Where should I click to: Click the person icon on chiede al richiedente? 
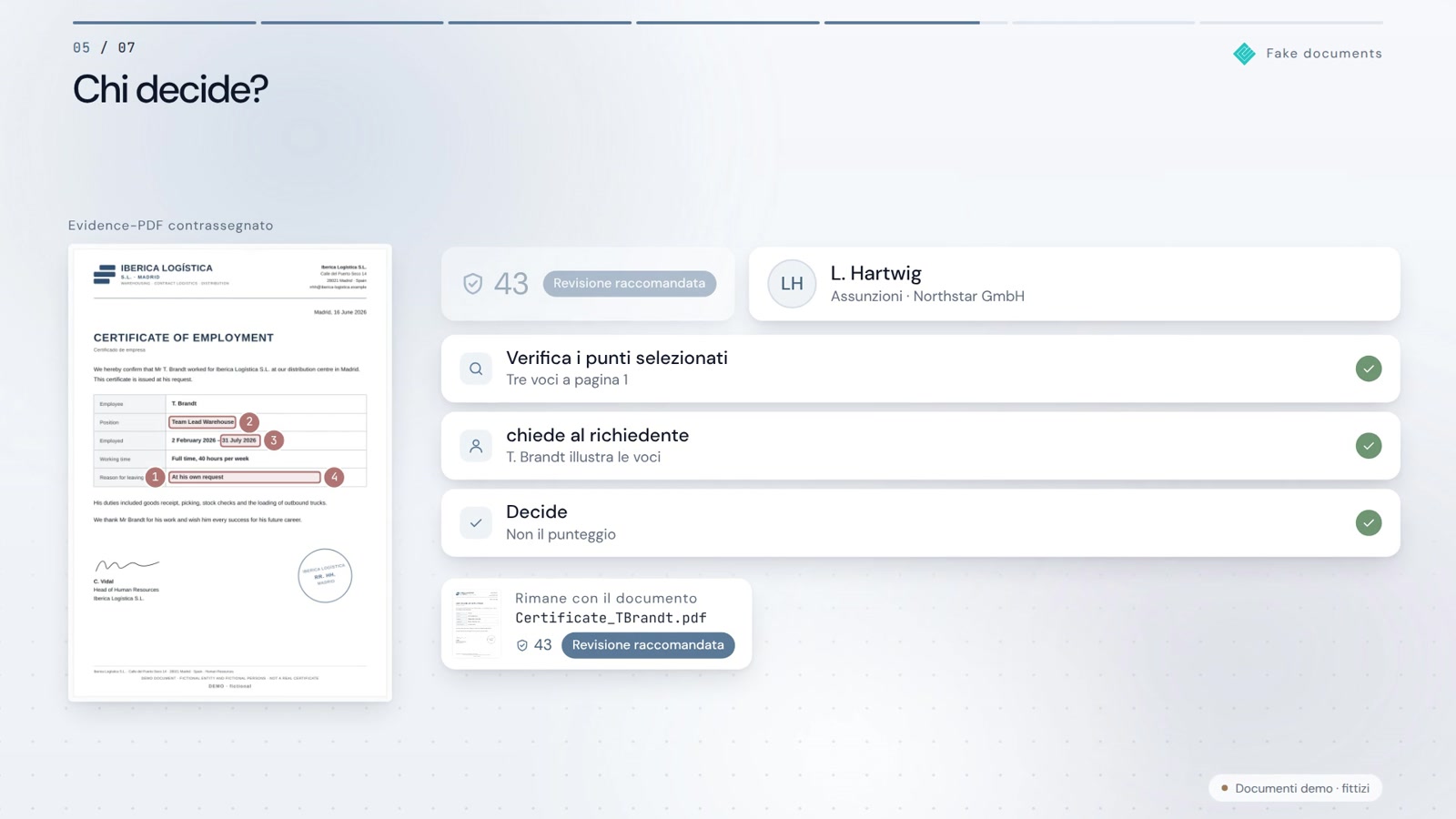476,446
